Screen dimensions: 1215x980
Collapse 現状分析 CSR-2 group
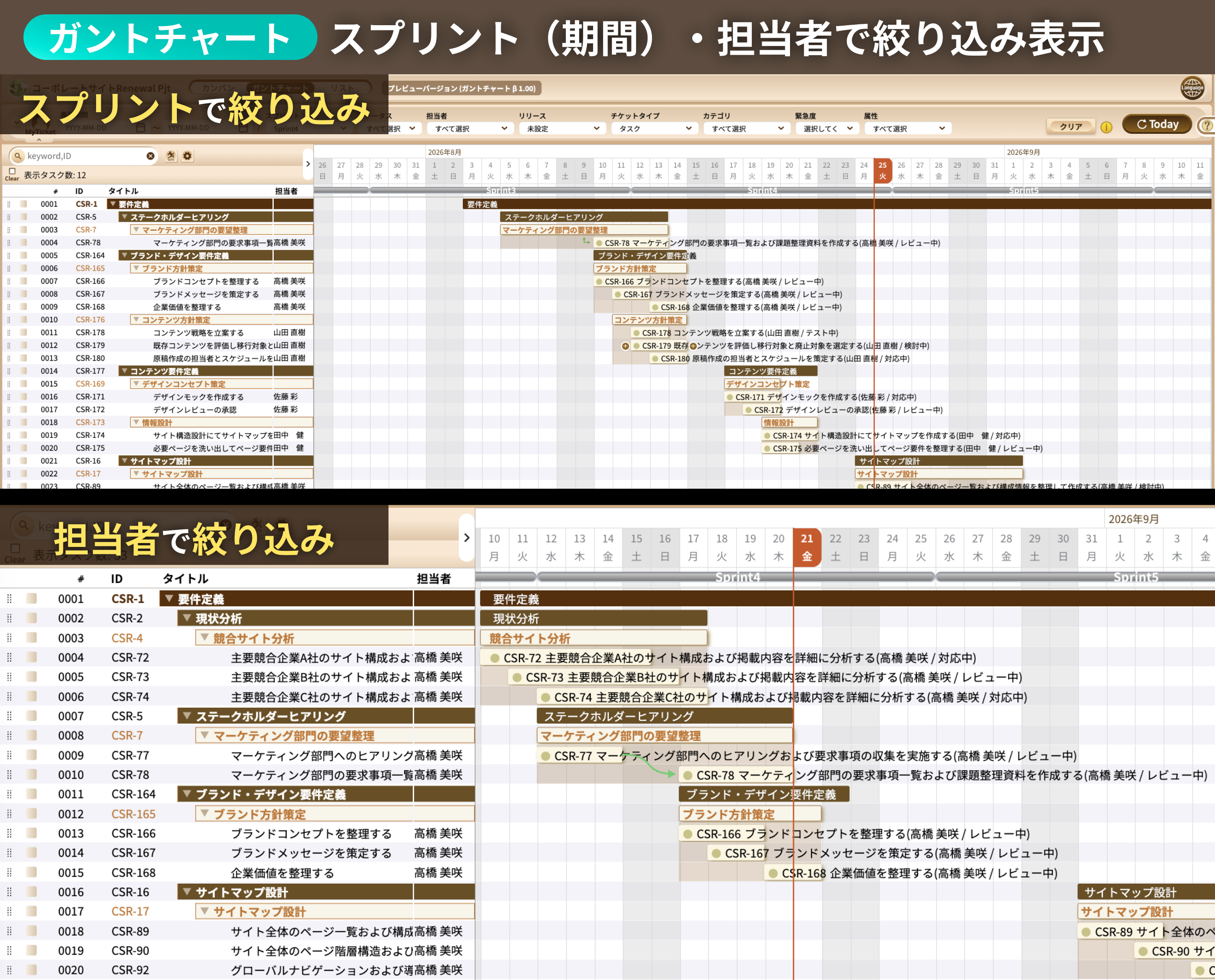pyautogui.click(x=186, y=618)
